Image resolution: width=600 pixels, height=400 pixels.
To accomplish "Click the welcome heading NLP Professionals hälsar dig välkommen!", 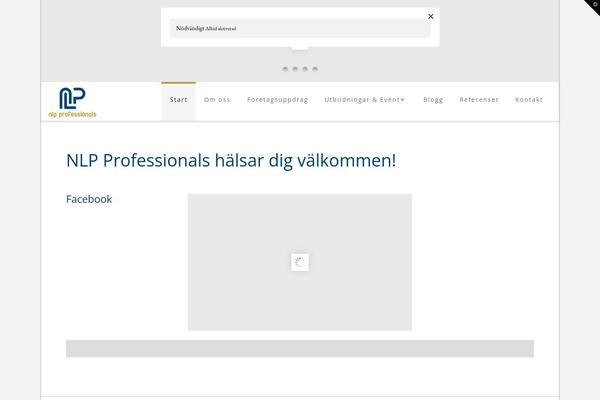I will coord(231,160).
